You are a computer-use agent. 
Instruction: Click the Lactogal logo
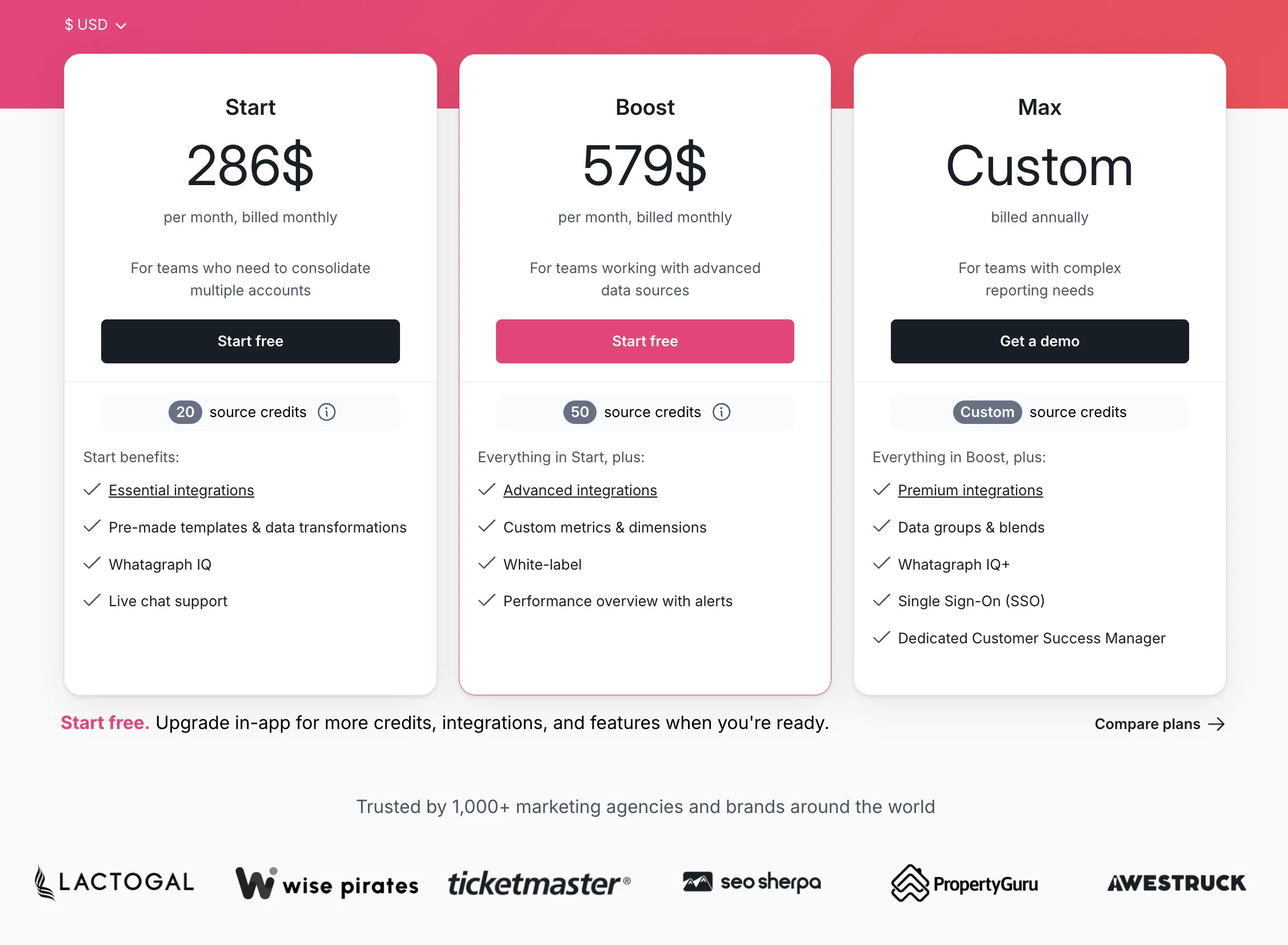113,882
